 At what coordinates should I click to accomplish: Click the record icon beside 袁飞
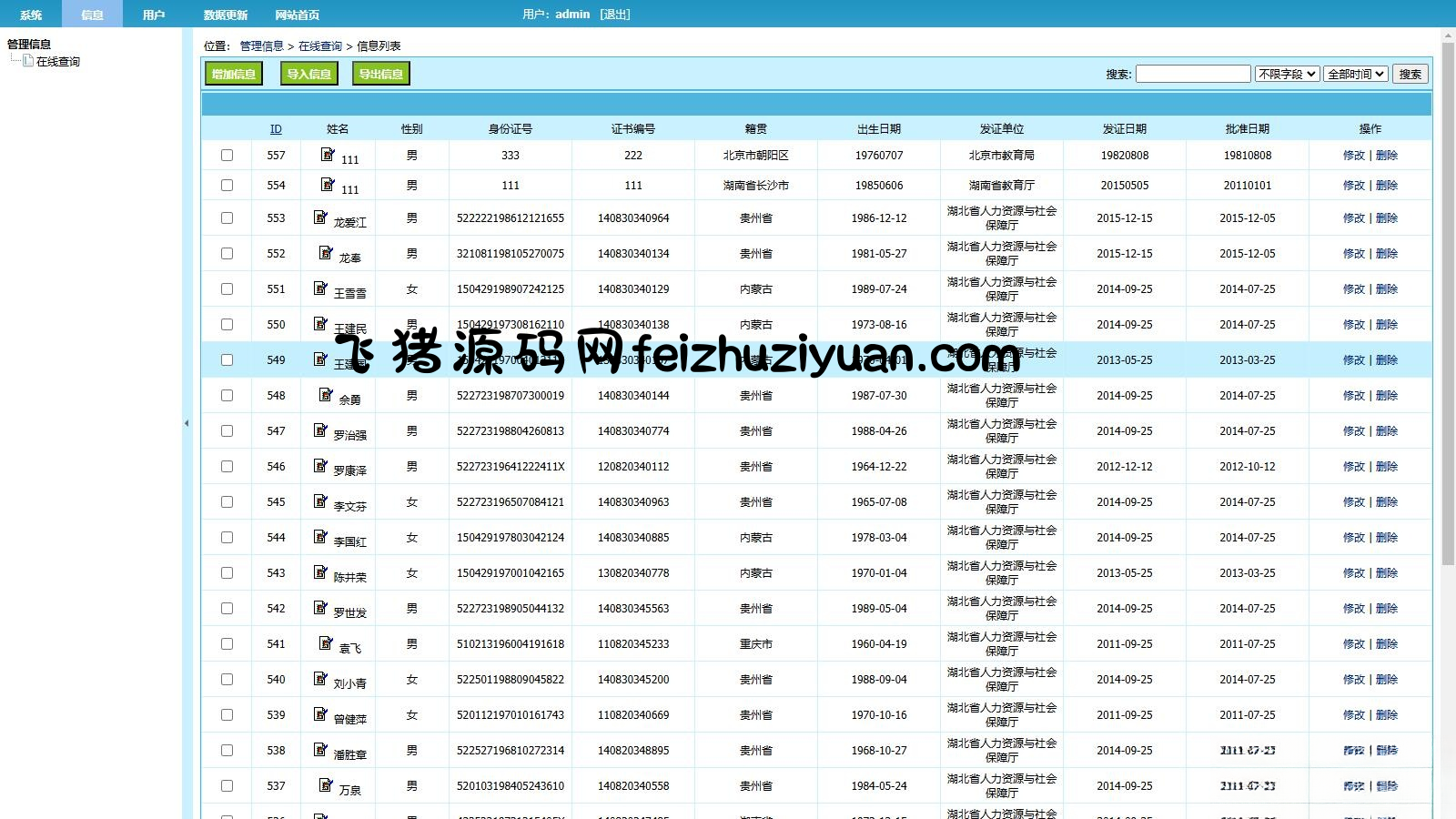326,642
